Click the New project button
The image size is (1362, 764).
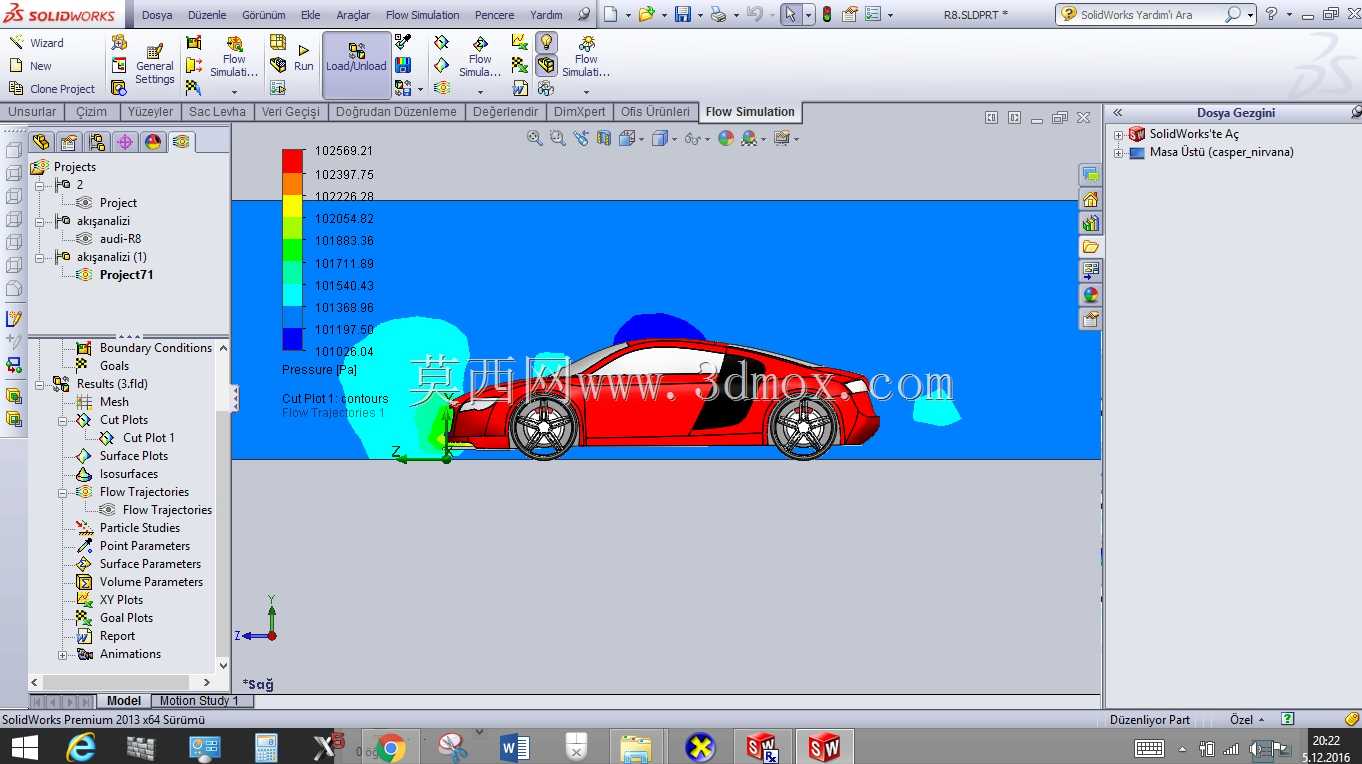[x=30, y=66]
